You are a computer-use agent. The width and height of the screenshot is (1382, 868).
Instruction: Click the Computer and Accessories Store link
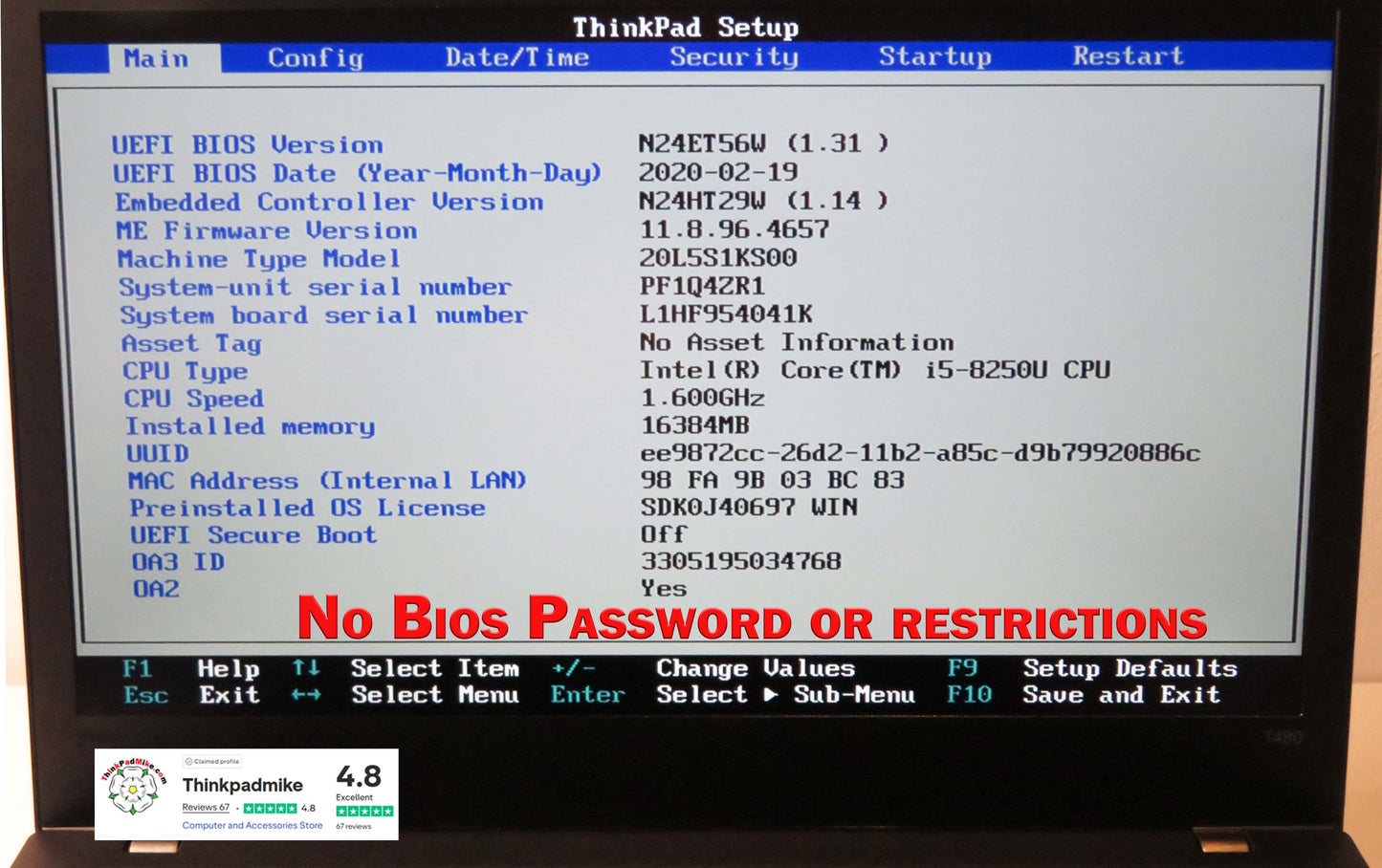coord(252,826)
